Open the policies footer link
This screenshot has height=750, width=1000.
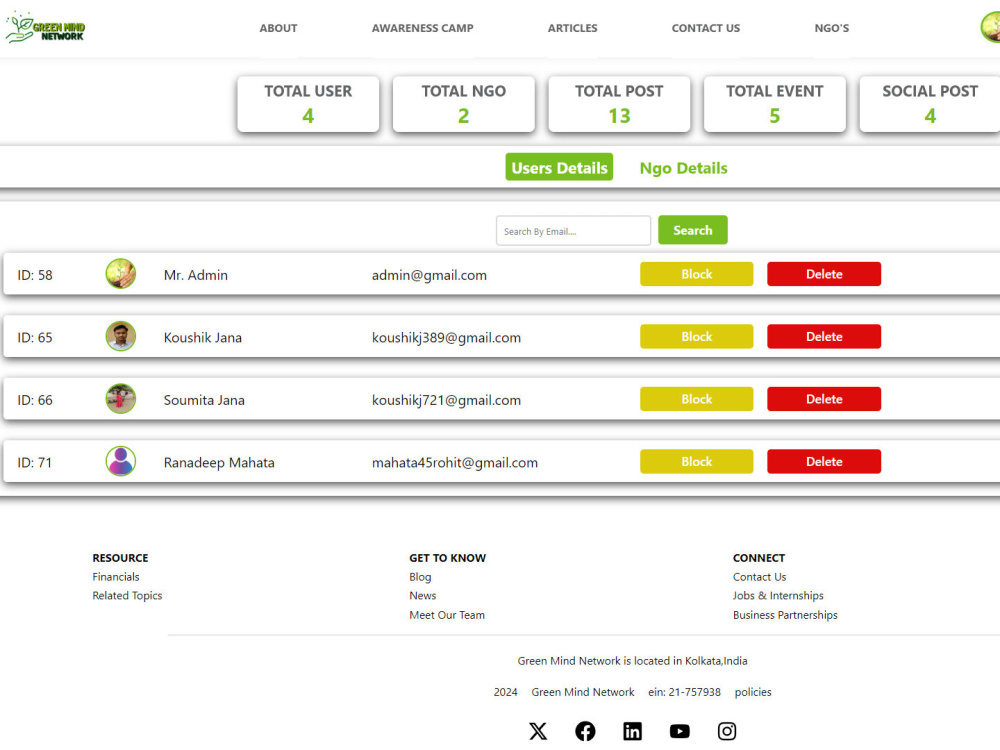coord(753,692)
